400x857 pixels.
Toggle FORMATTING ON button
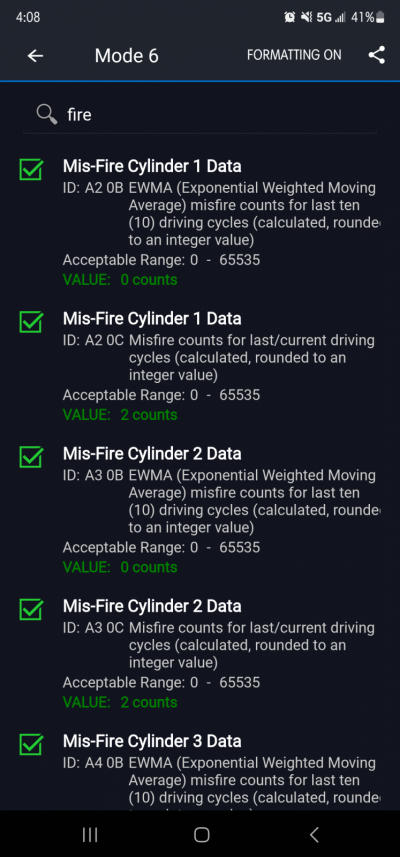294,55
